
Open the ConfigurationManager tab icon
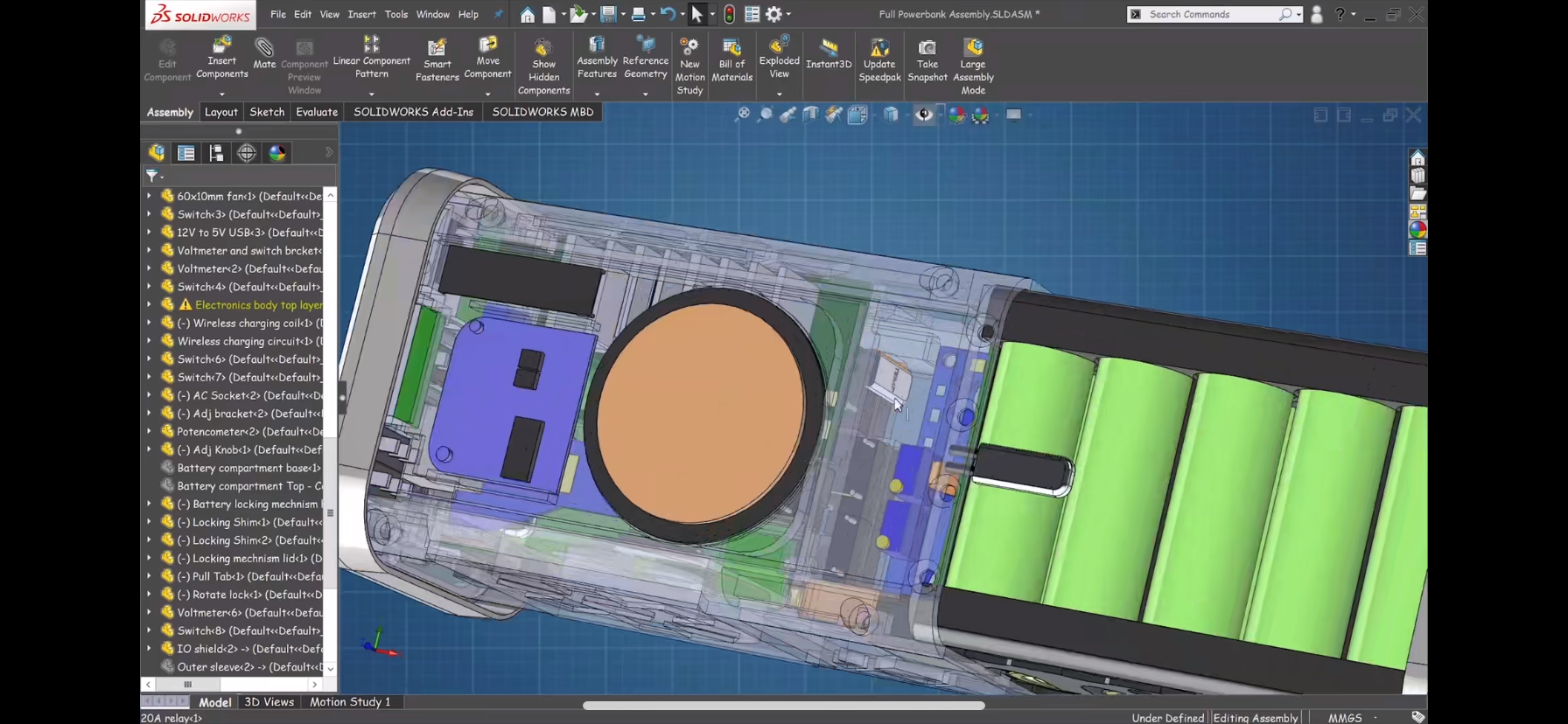point(216,153)
